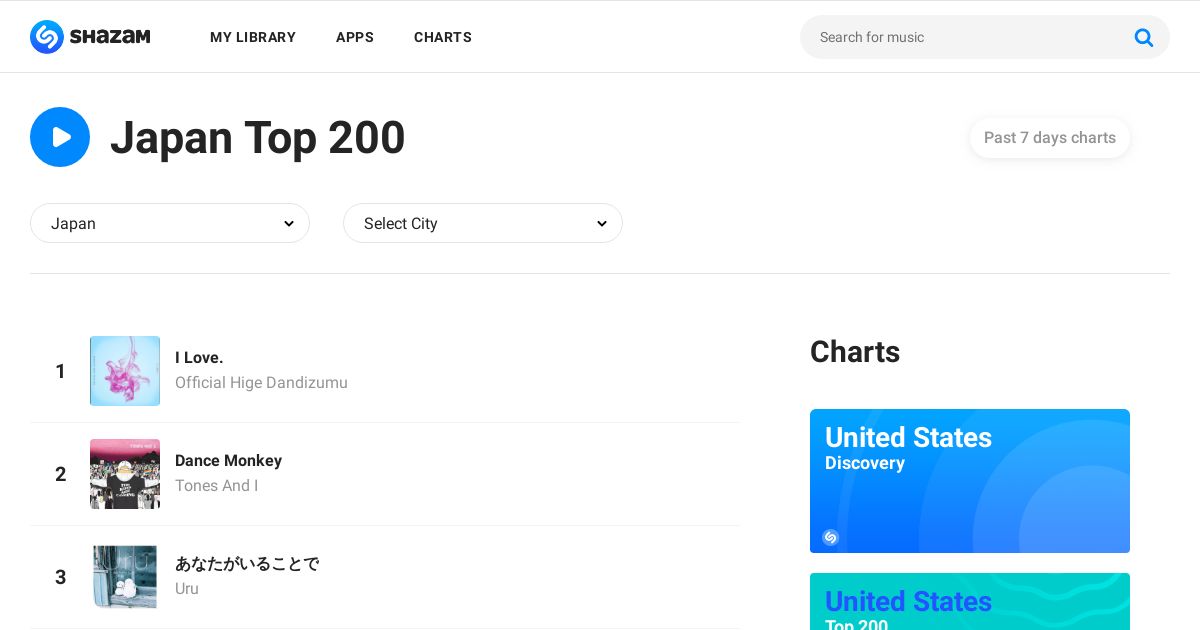Click the Select City dropdown arrow
This screenshot has width=1200, height=630.
pos(601,224)
